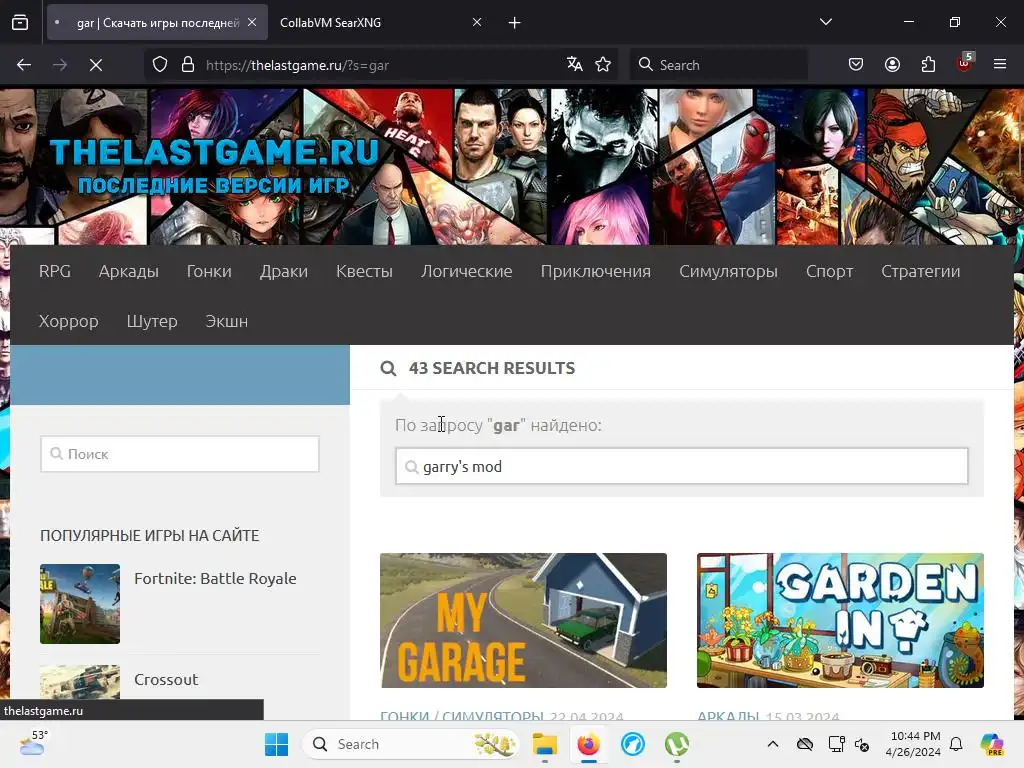Open the Квесты category
Screen dimensions: 1024x768
[x=364, y=271]
